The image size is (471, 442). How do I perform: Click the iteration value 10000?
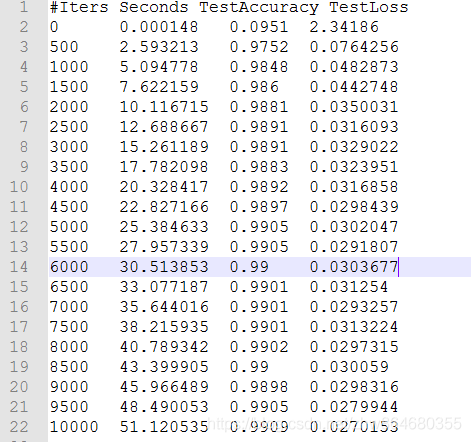pyautogui.click(x=74, y=427)
